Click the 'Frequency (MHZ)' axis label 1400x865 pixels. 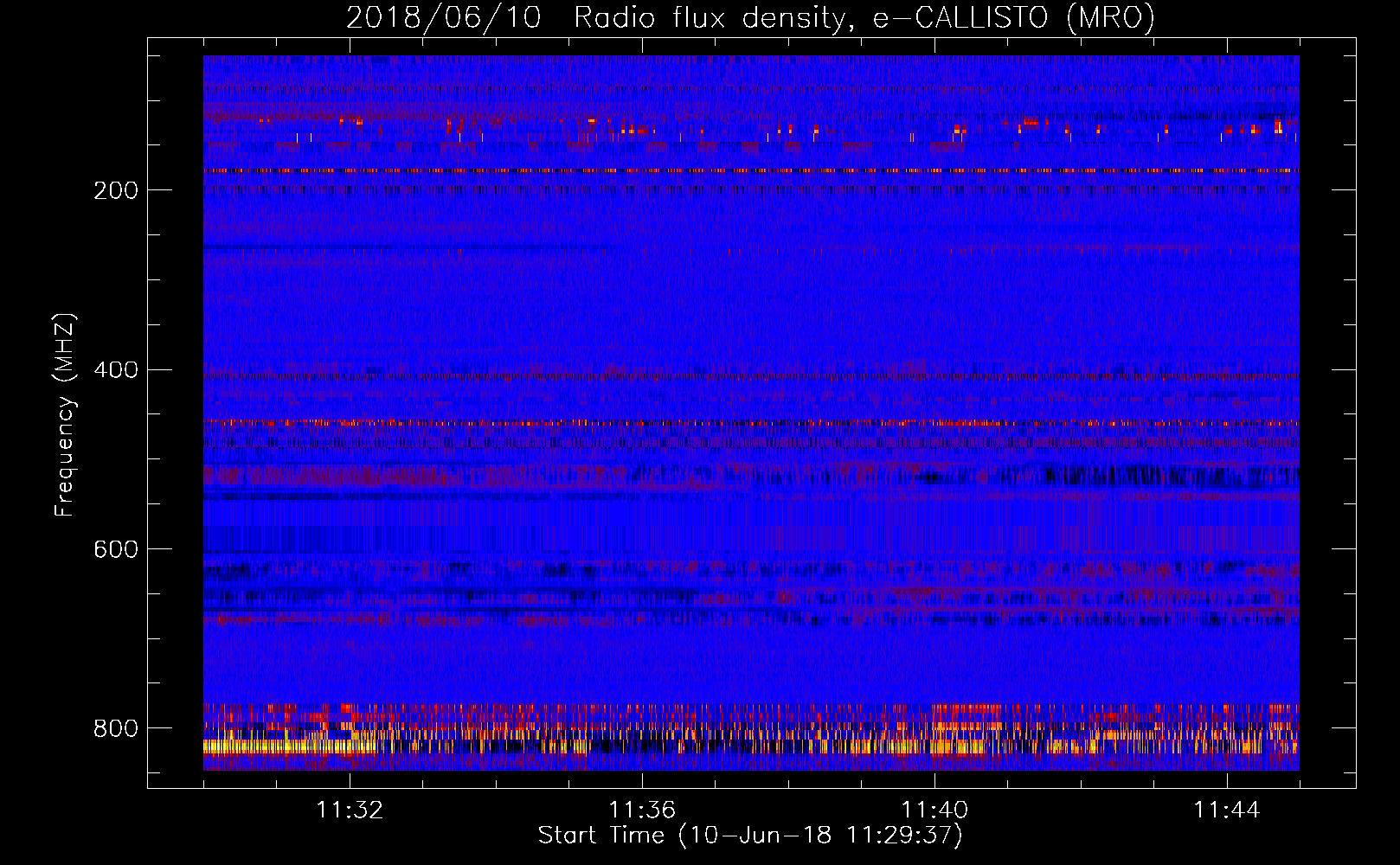65,415
